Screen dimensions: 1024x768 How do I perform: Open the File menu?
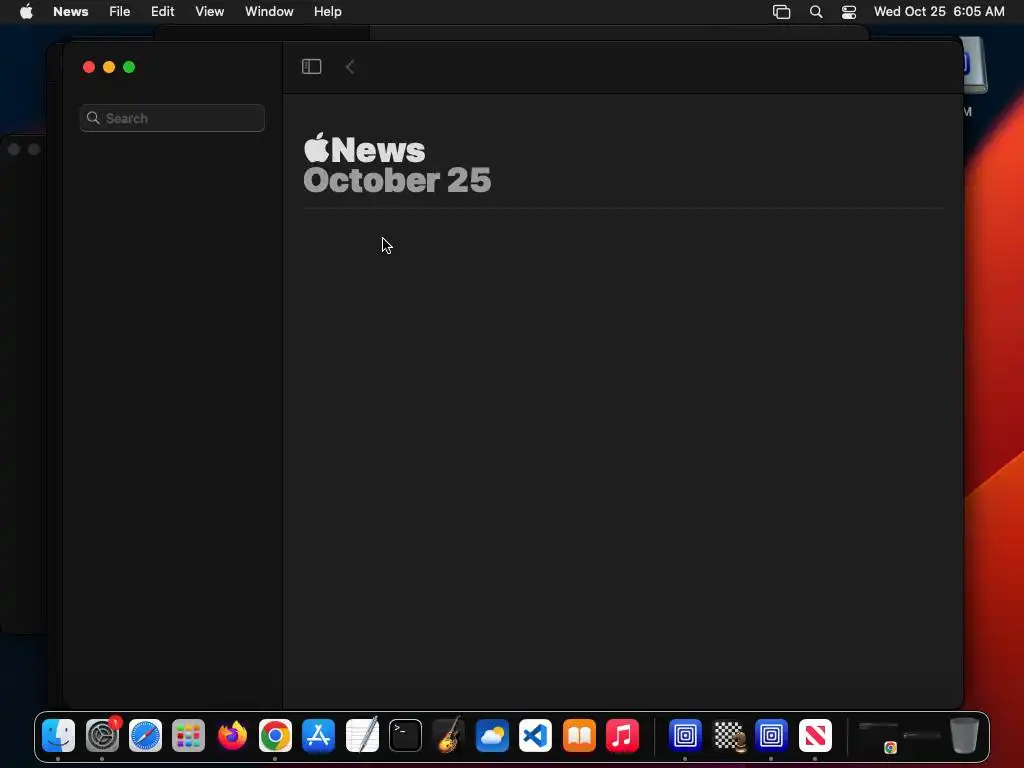coord(120,12)
